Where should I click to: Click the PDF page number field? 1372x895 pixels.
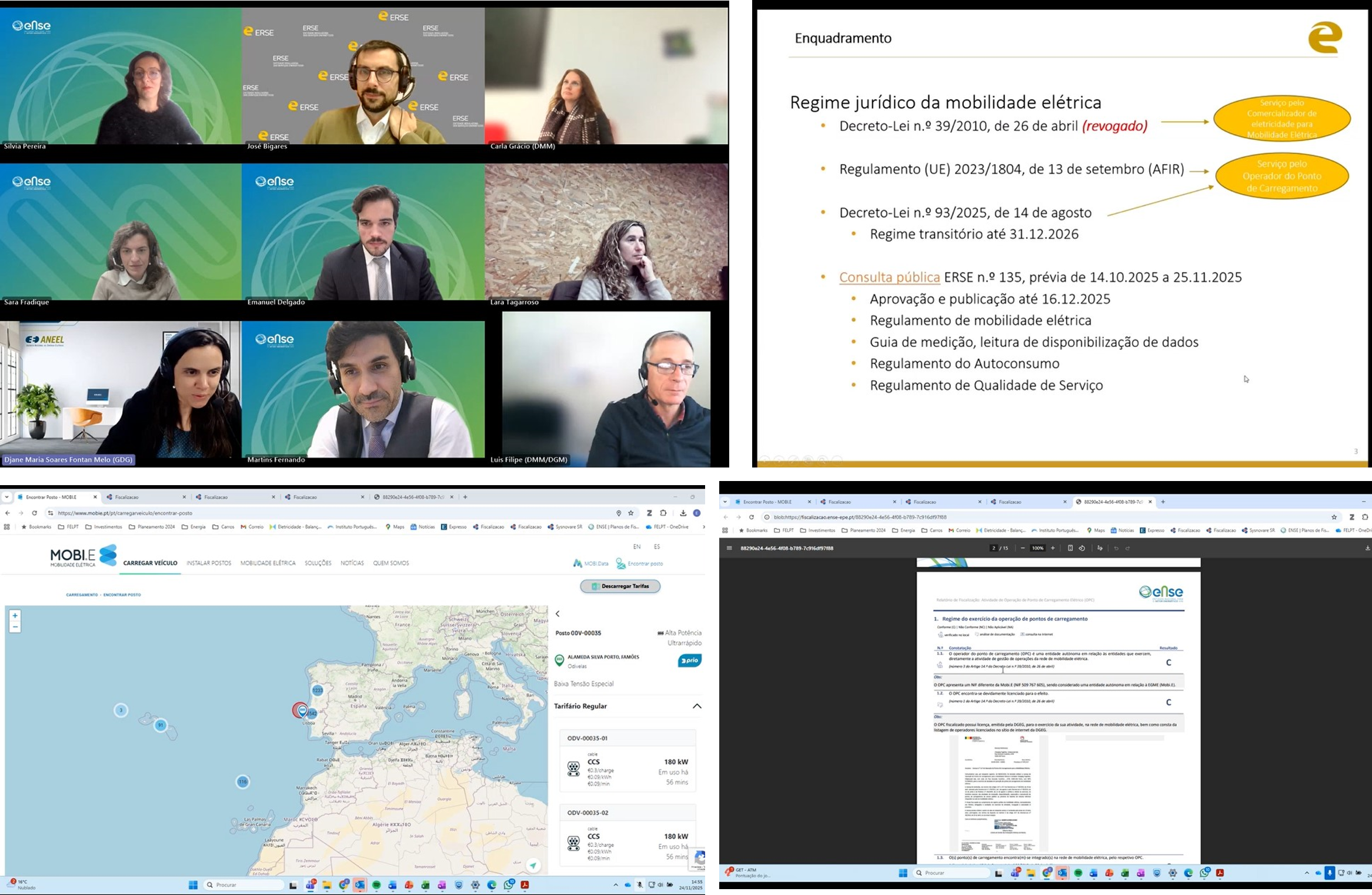click(x=993, y=548)
